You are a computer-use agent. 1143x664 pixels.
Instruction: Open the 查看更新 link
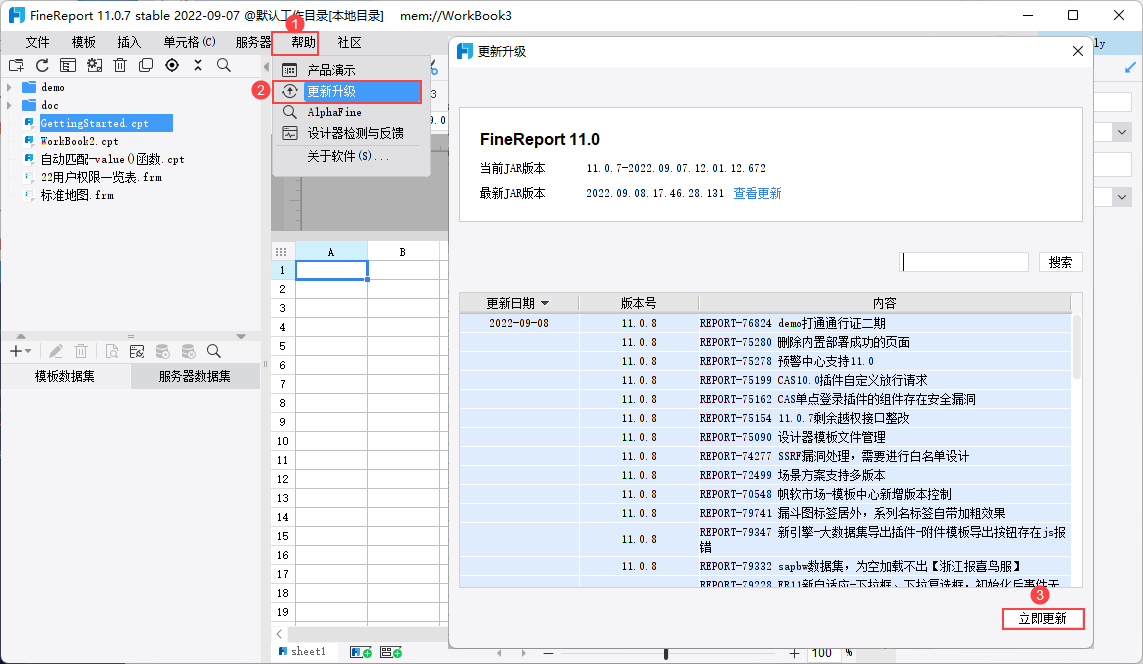tap(757, 193)
